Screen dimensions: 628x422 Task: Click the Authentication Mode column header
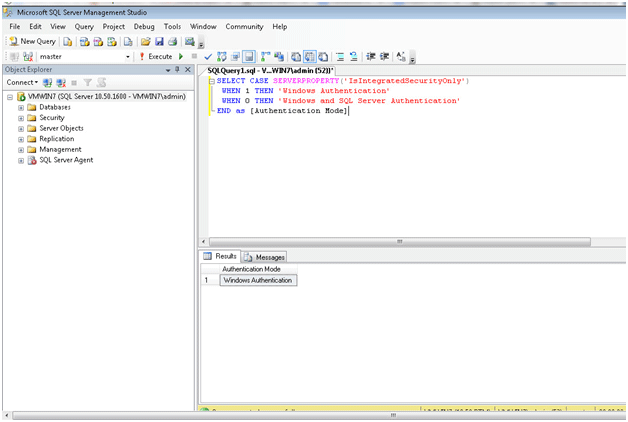pyautogui.click(x=258, y=269)
